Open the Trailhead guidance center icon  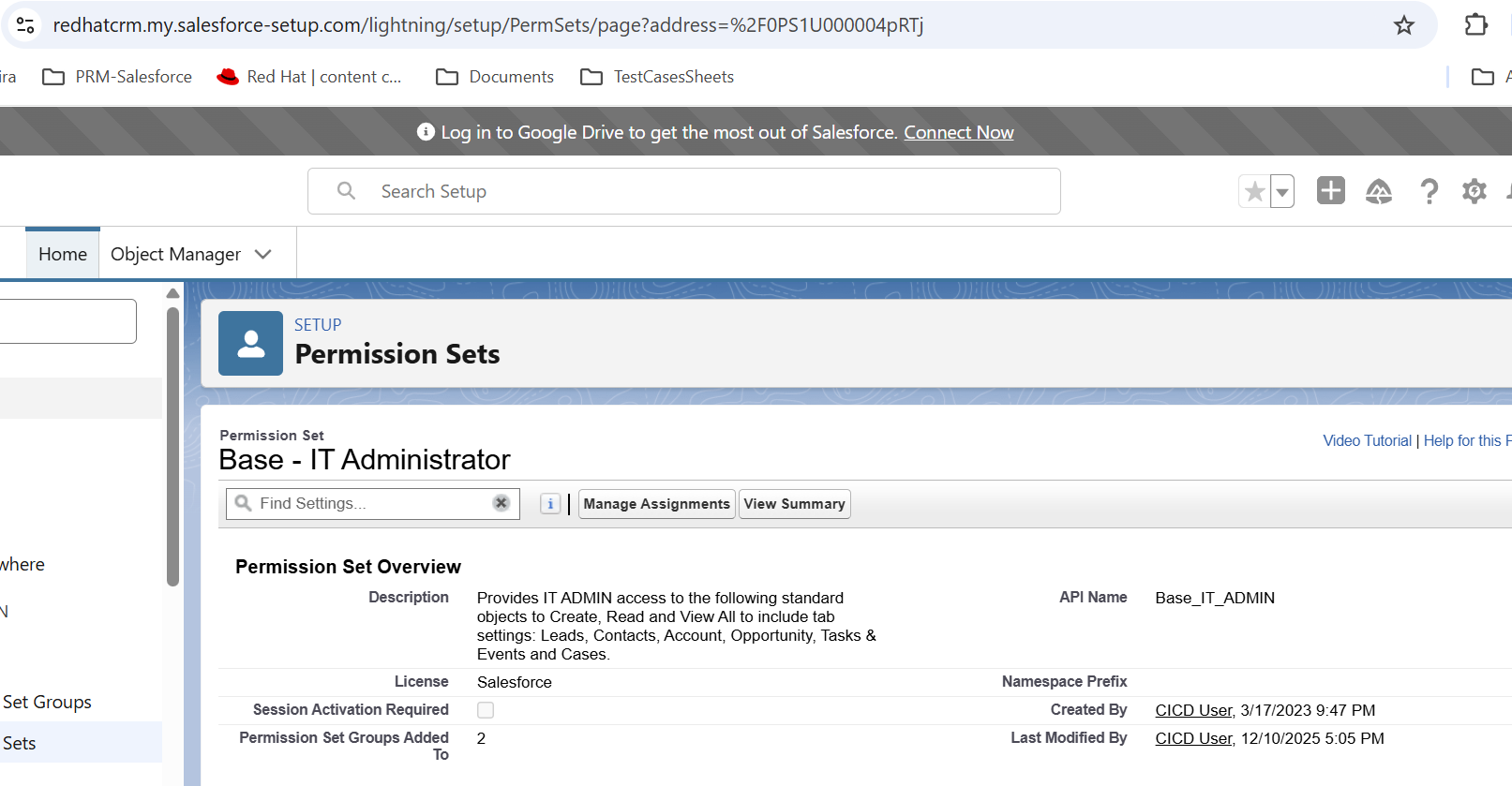coord(1378,191)
